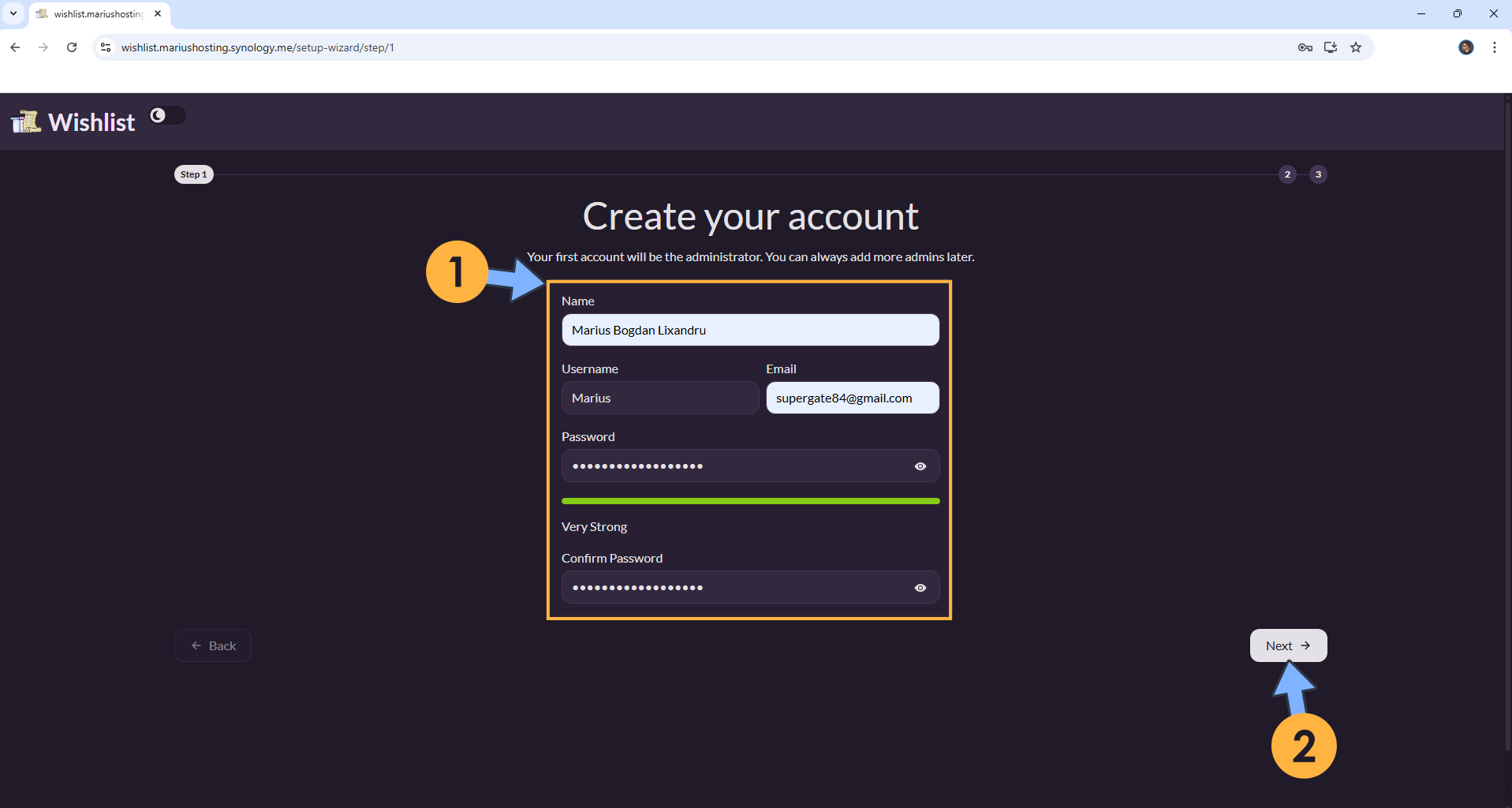Viewport: 1512px width, 808px height.
Task: View site information icon in address bar
Action: click(106, 47)
